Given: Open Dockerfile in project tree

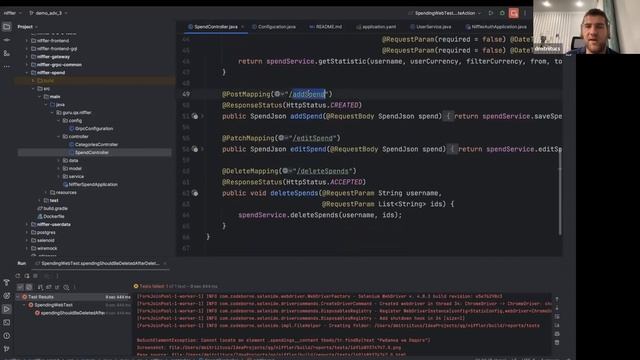Looking at the screenshot, I should [x=51, y=216].
